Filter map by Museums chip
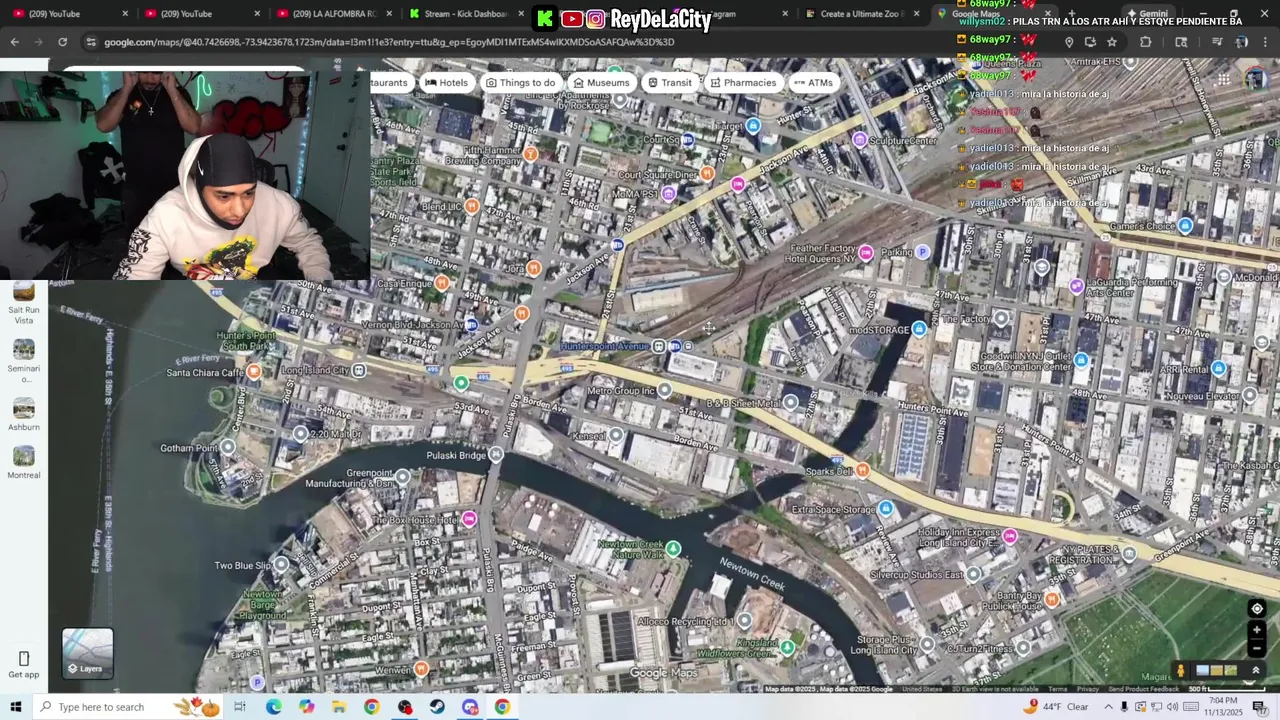 601,83
